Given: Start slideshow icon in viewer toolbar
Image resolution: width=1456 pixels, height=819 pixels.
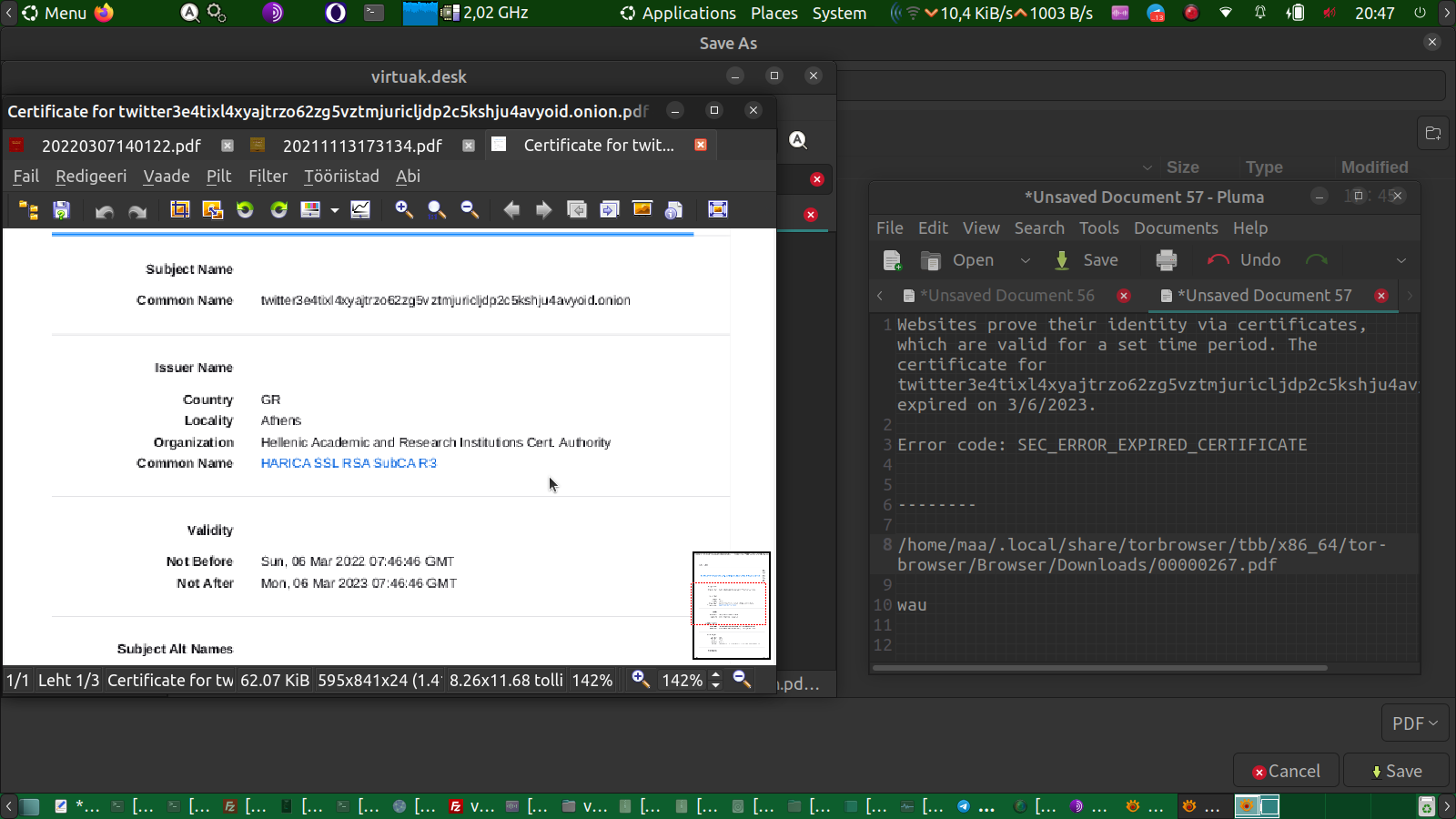Looking at the screenshot, I should click(642, 209).
